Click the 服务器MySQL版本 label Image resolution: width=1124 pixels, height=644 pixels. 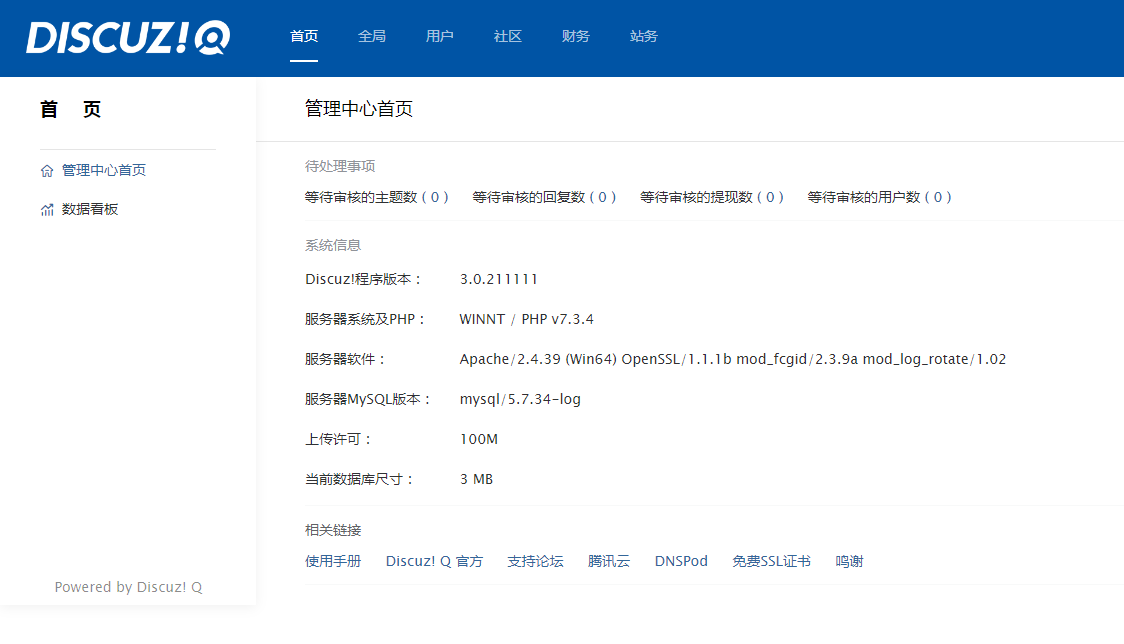pos(368,399)
